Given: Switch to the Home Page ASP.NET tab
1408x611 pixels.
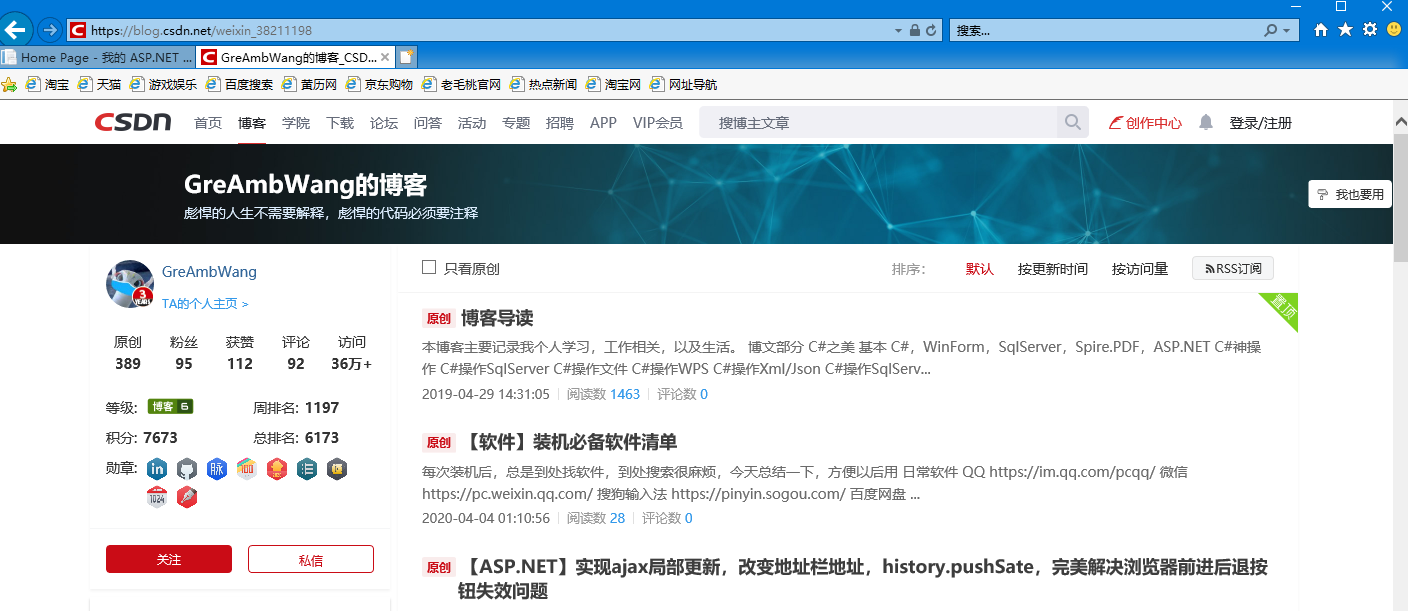Looking at the screenshot, I should coord(98,57).
